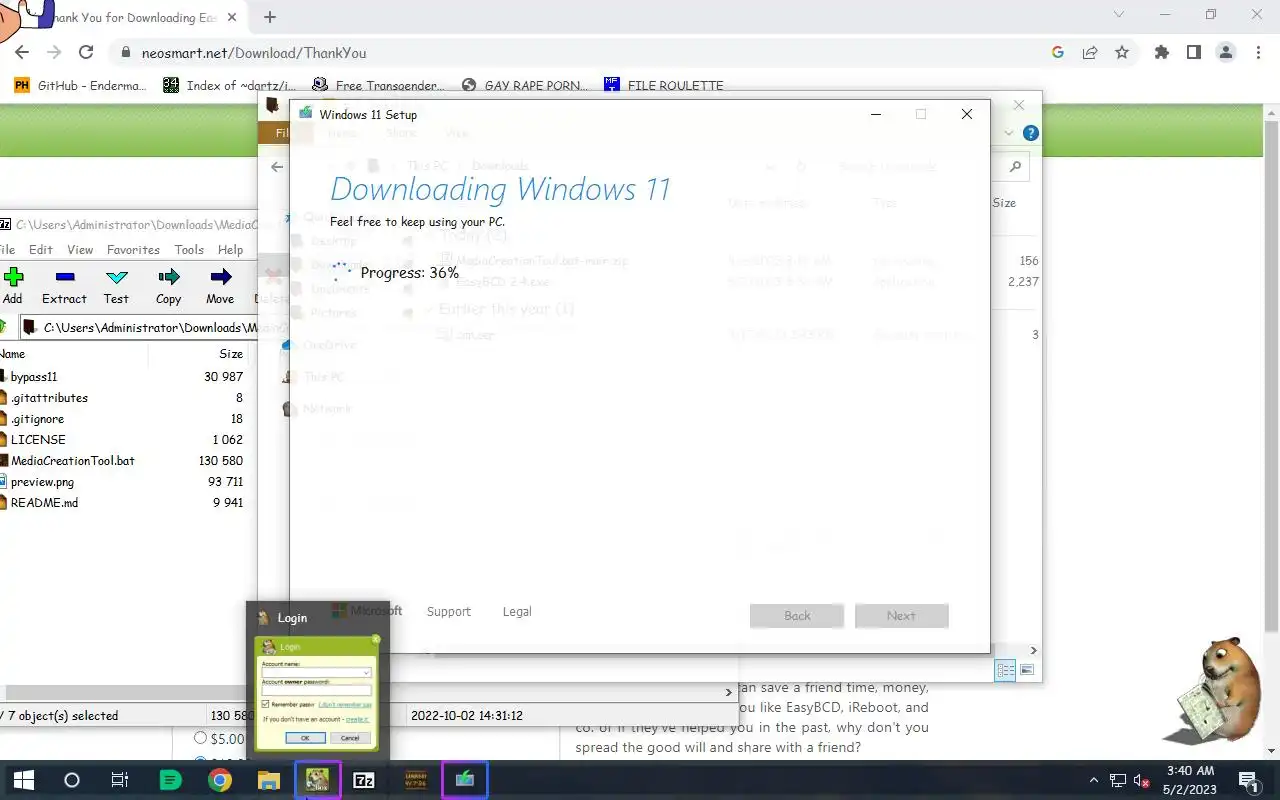Select the $5.00 donation radio button
1280x800 pixels.
point(200,739)
